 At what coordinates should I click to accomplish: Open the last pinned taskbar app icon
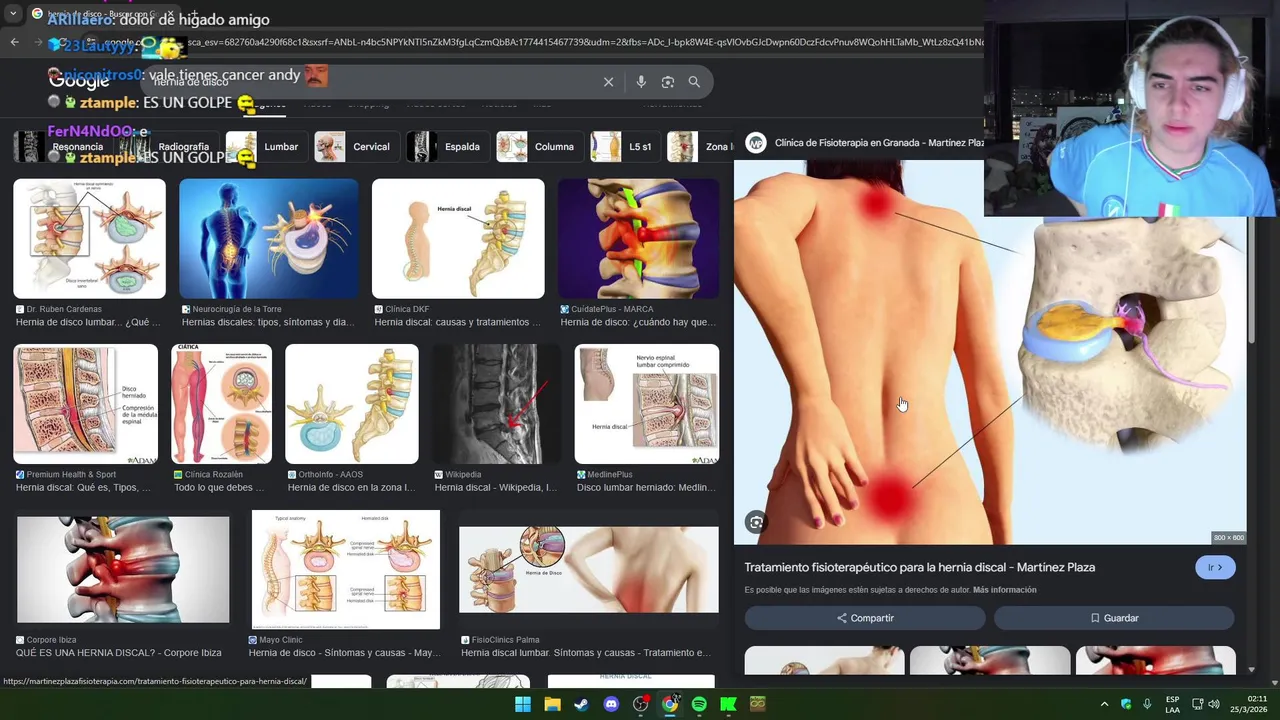click(x=758, y=704)
